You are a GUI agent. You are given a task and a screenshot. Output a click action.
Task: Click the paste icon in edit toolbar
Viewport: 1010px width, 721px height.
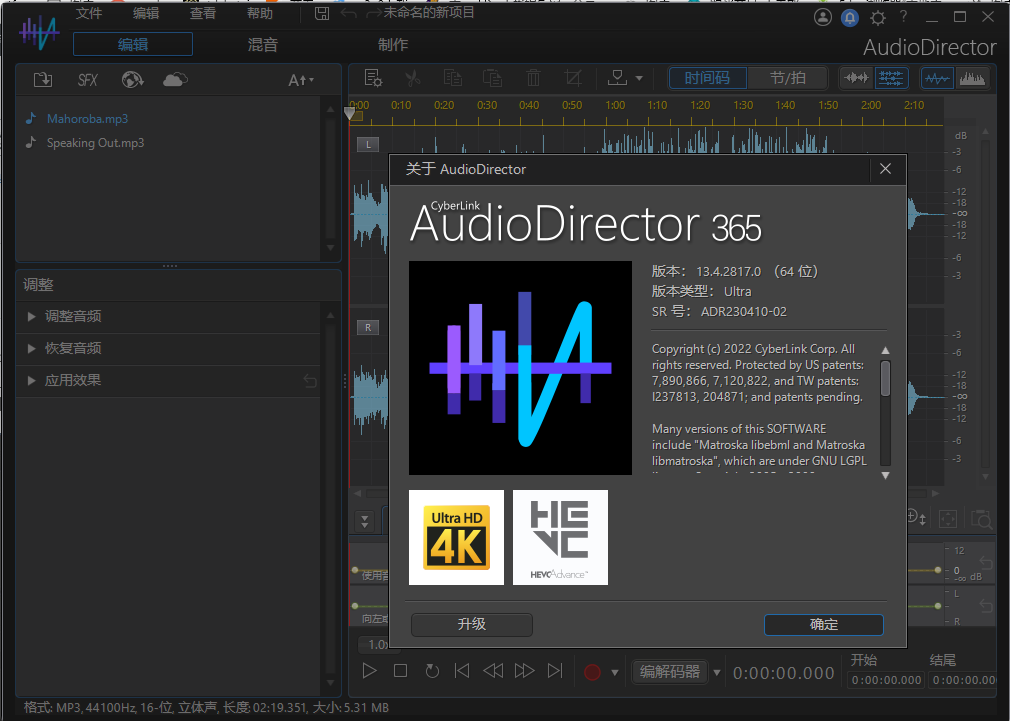click(x=493, y=79)
